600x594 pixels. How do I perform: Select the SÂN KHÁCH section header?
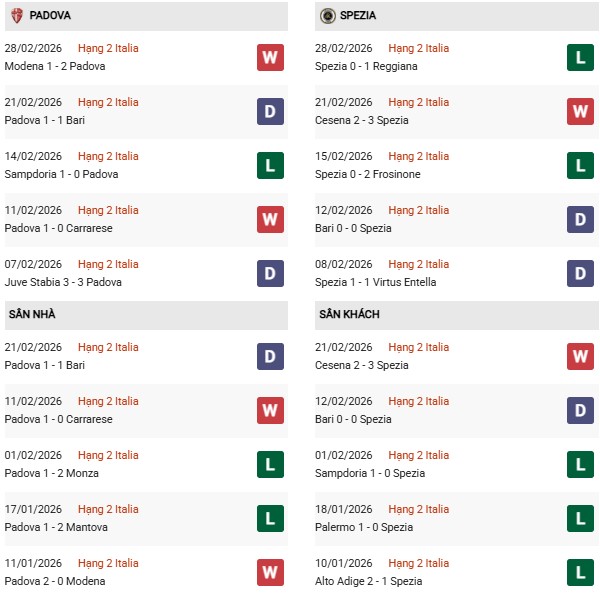(x=349, y=314)
